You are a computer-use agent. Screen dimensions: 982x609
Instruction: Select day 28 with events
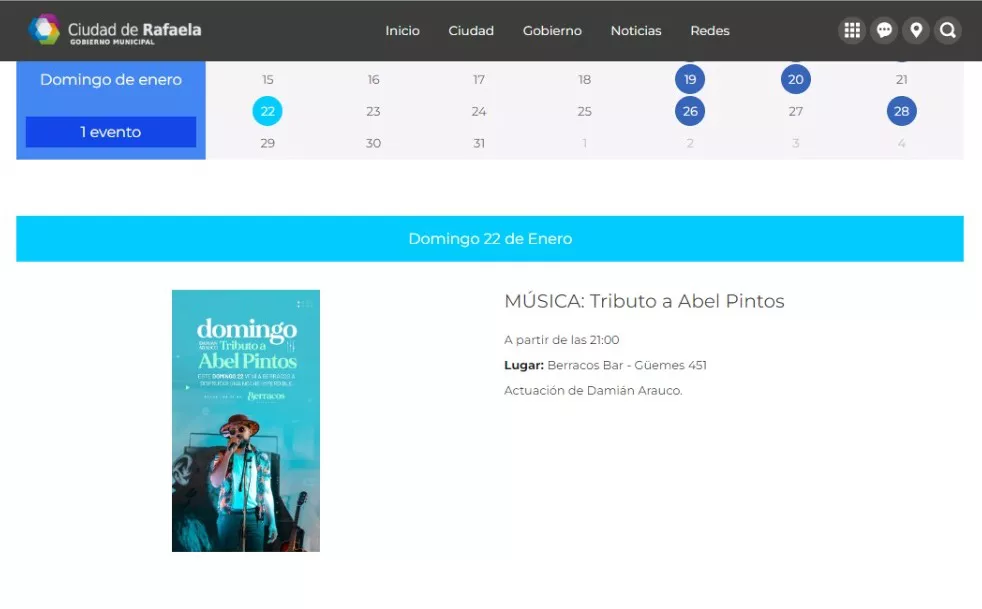pyautogui.click(x=902, y=111)
